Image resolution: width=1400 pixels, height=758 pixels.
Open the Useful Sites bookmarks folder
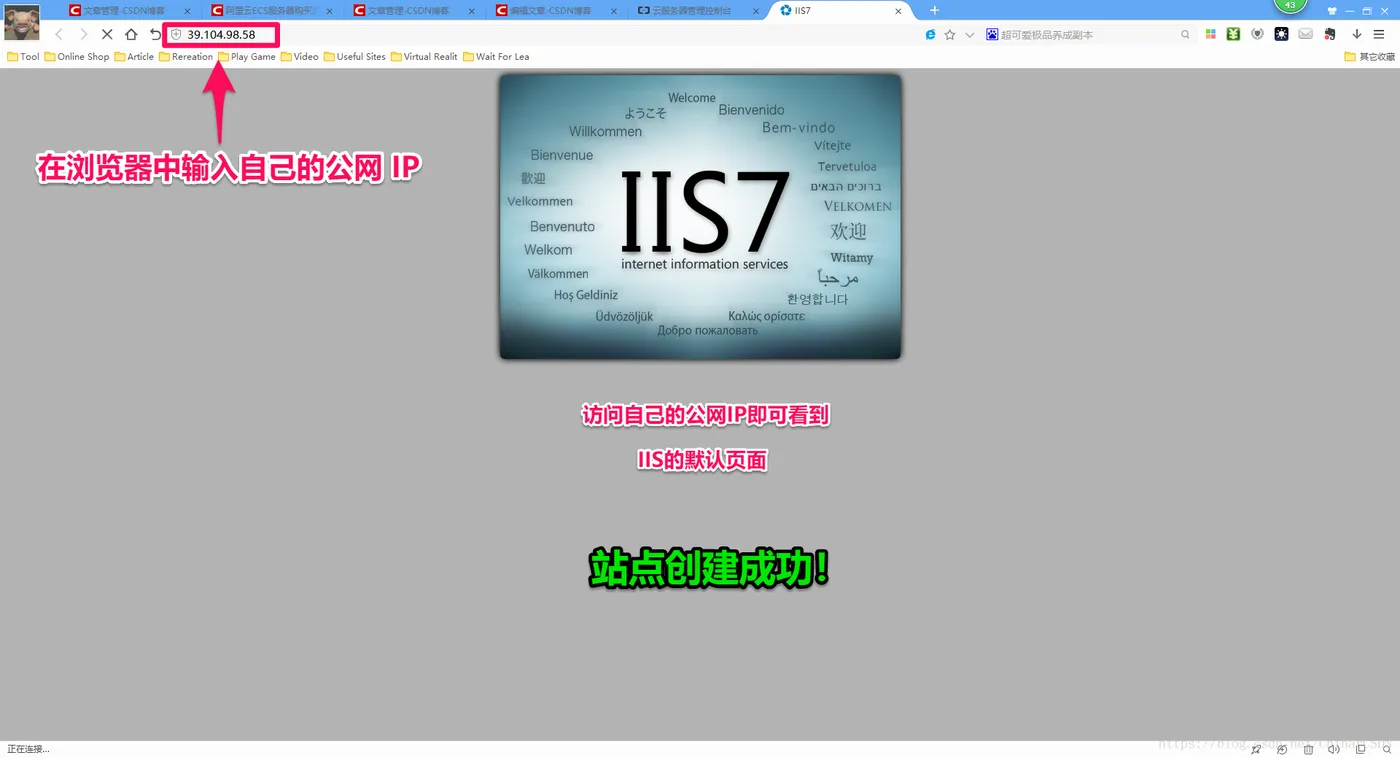coord(355,57)
